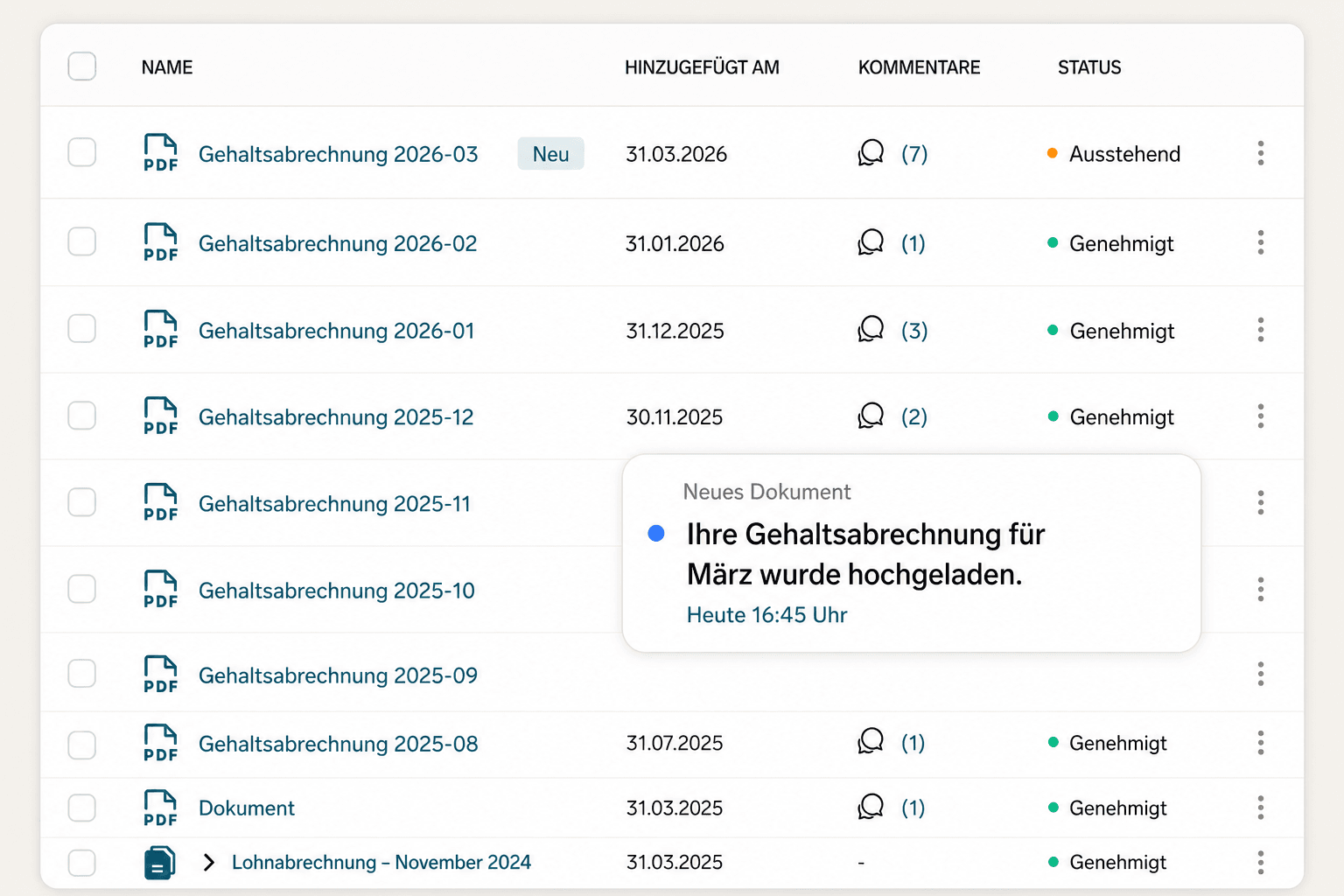Viewport: 1344px width, 896px height.
Task: Open Gehaltsabrechnung 2026-03 document link
Action: (339, 154)
